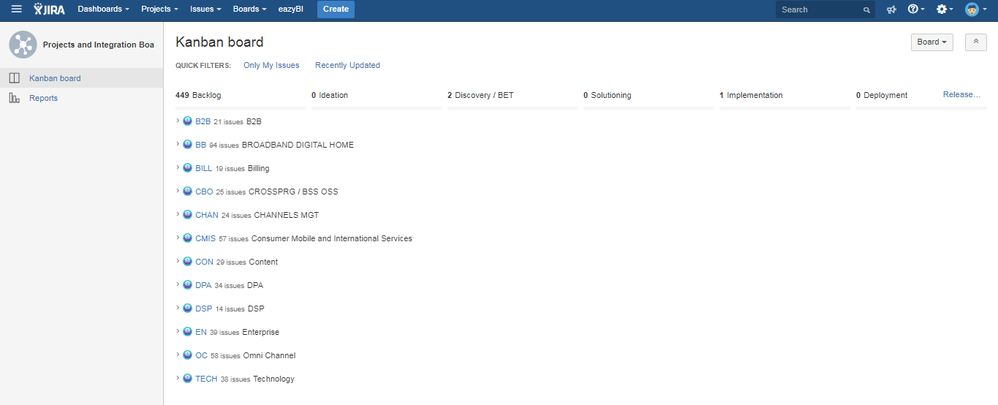The image size is (998, 405).
Task: Toggle the Recently Updated quick filter
Action: point(347,65)
